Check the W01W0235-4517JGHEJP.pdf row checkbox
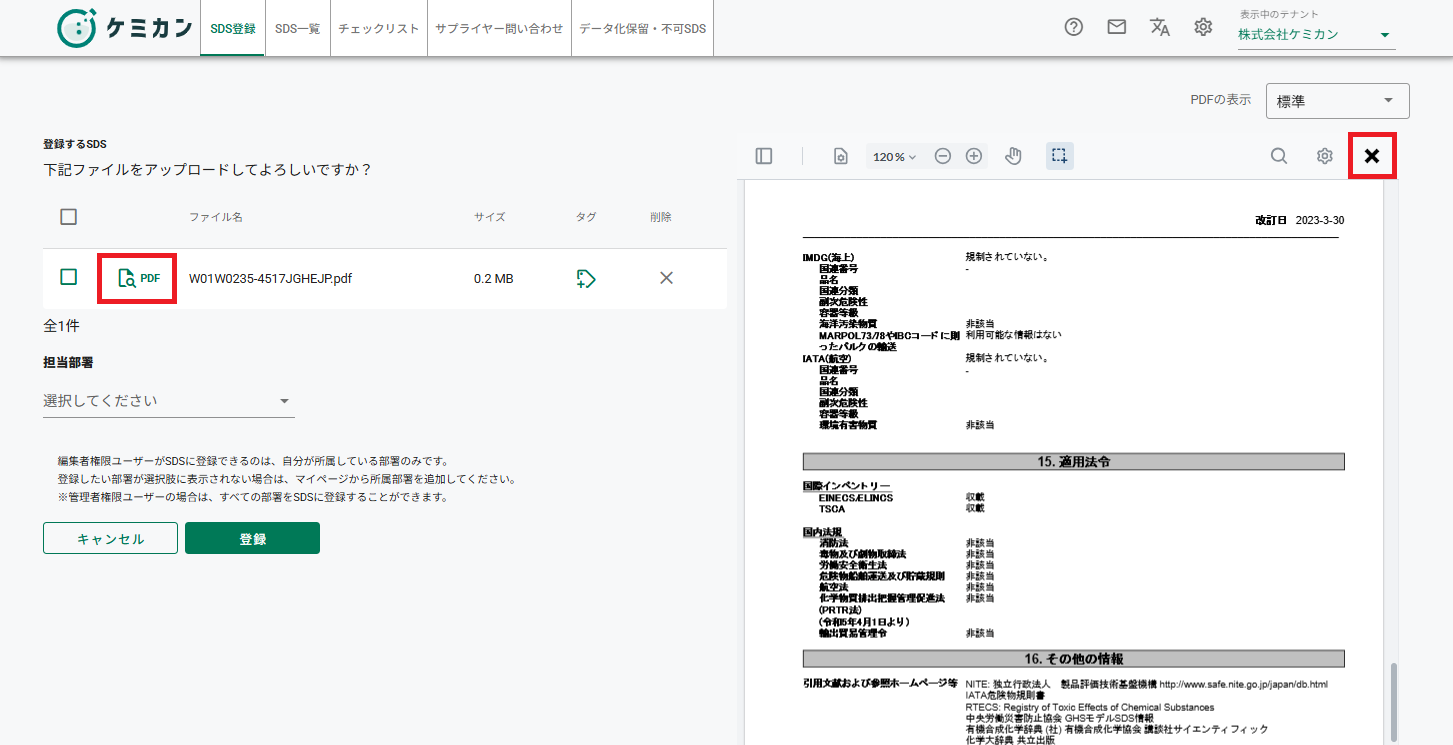 point(69,277)
